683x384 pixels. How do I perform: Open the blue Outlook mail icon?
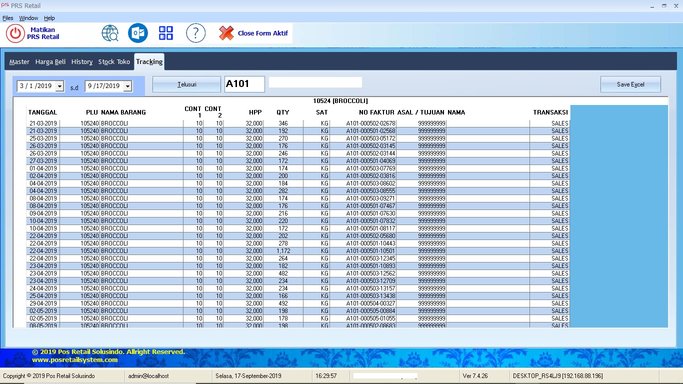(x=138, y=33)
